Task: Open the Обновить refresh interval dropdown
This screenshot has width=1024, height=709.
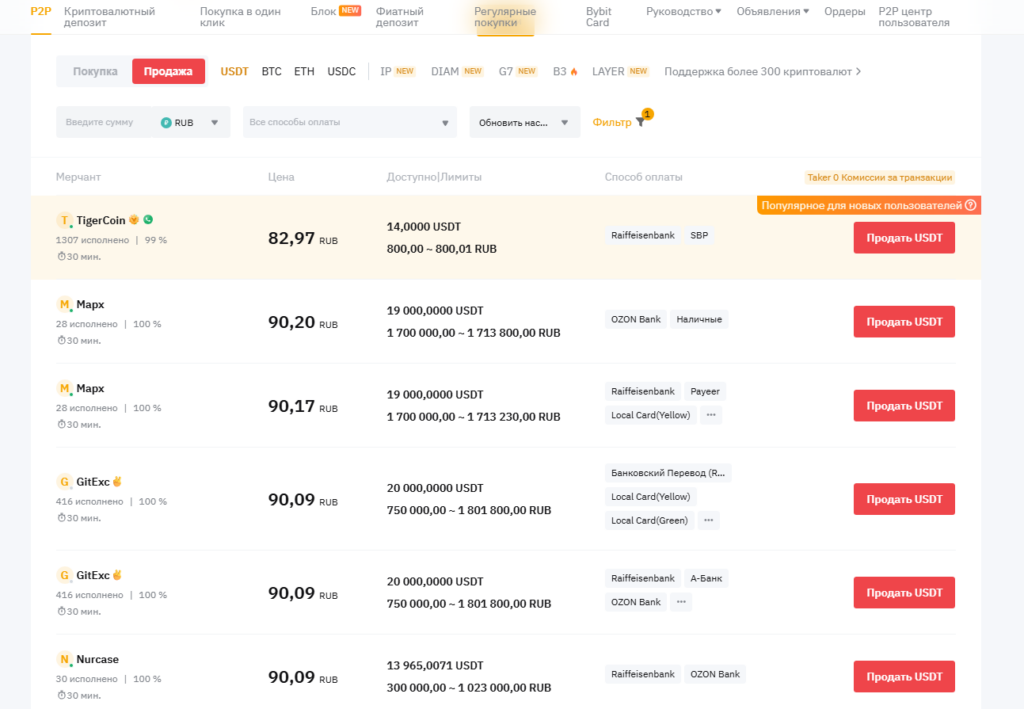Action: point(524,122)
